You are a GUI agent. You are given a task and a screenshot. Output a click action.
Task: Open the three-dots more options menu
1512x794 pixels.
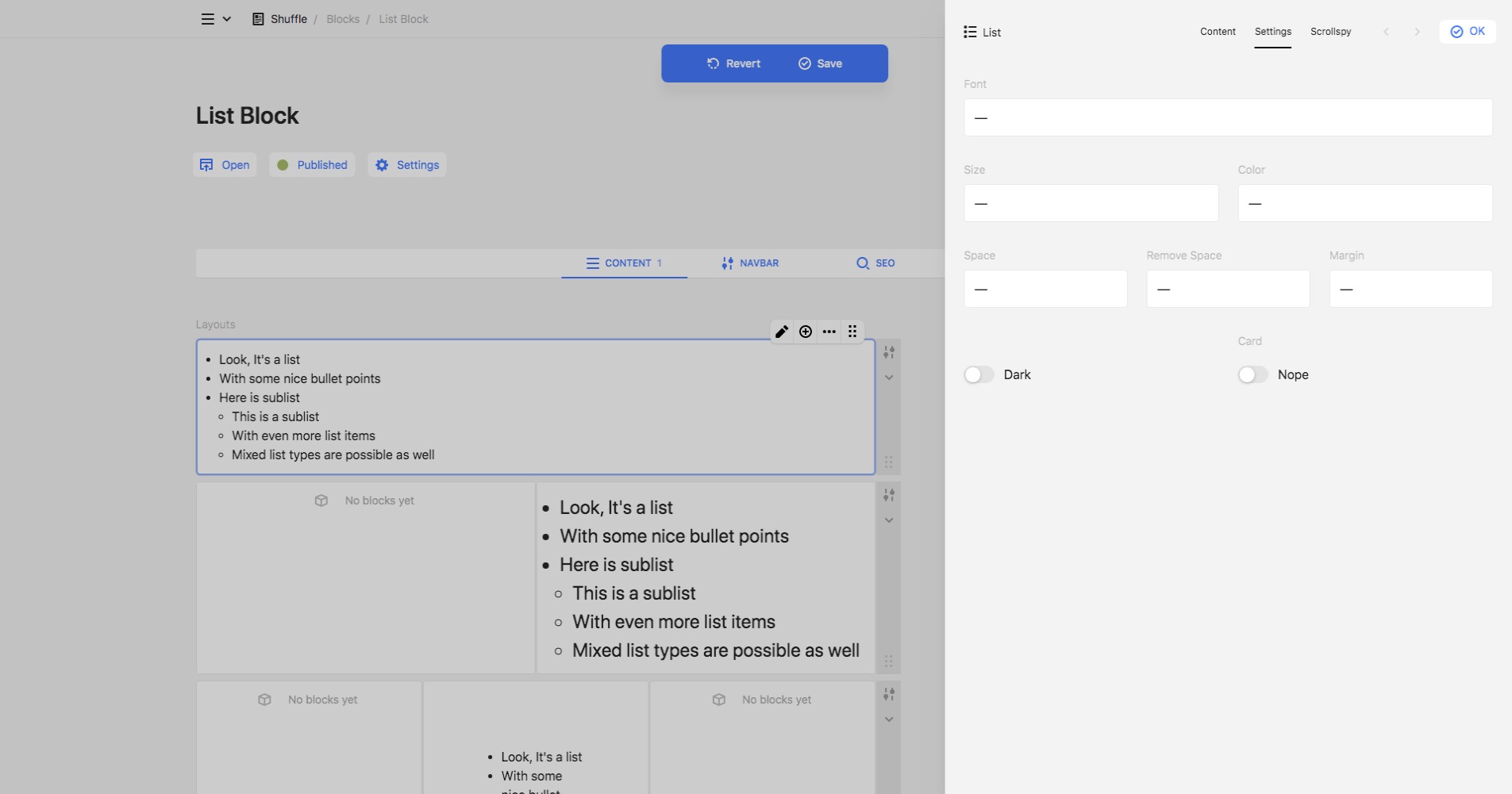coord(829,332)
